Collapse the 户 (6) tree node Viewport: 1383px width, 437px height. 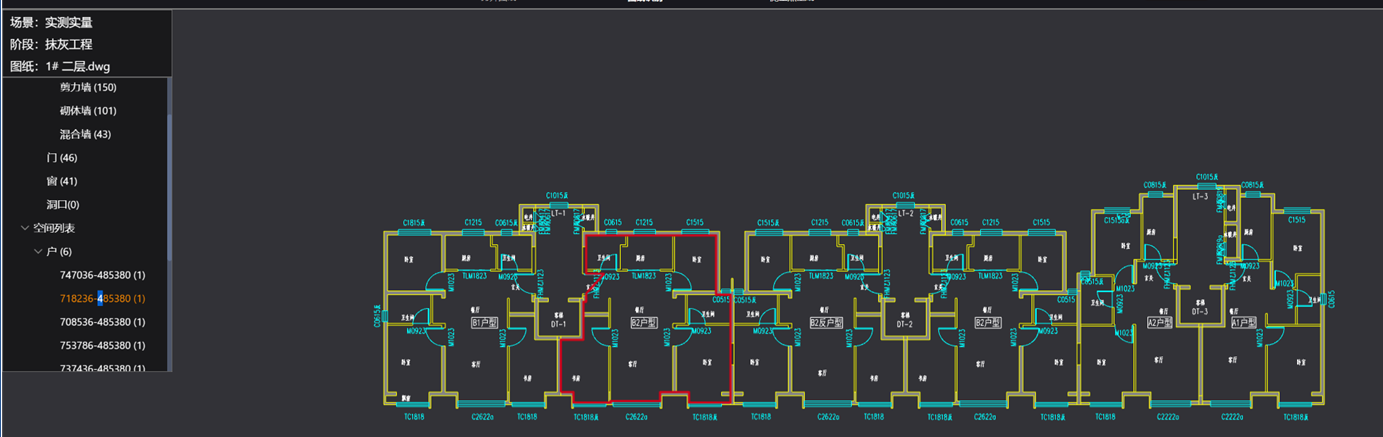pyautogui.click(x=38, y=252)
